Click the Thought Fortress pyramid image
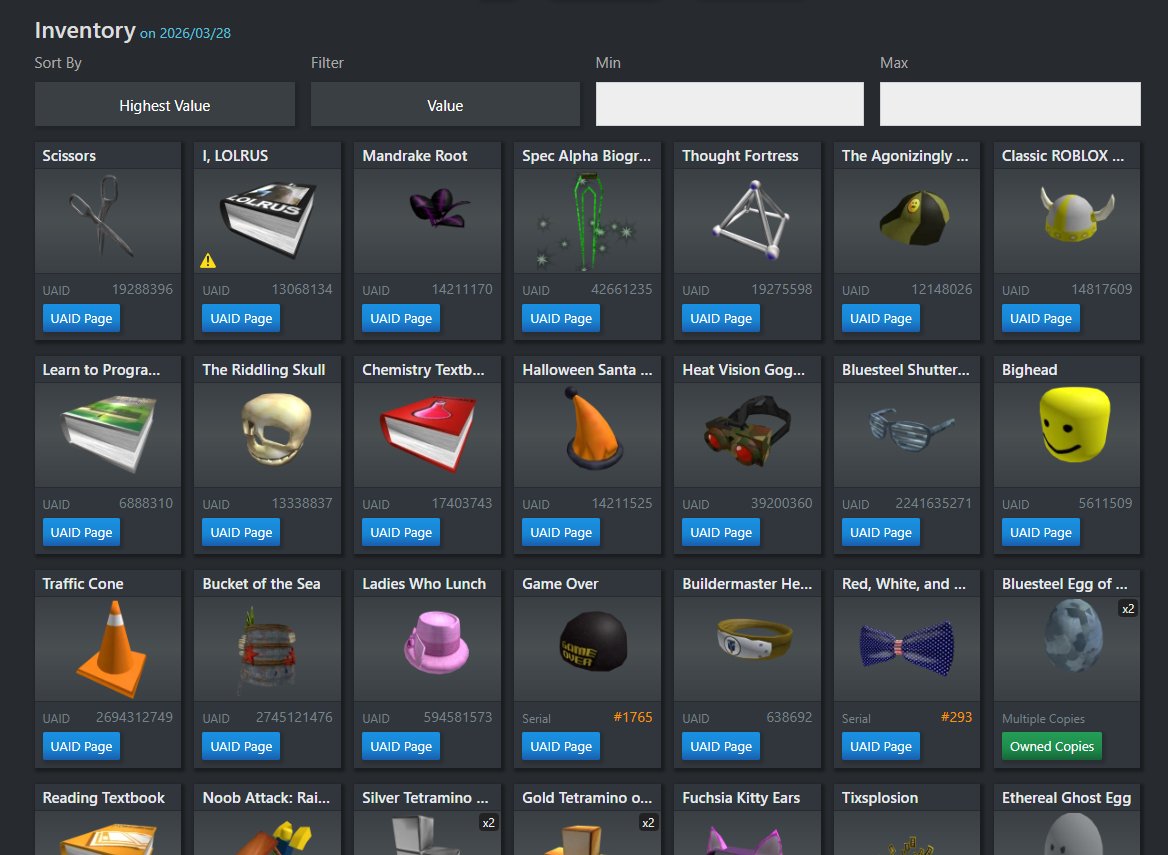The width and height of the screenshot is (1168, 855). [x=747, y=220]
